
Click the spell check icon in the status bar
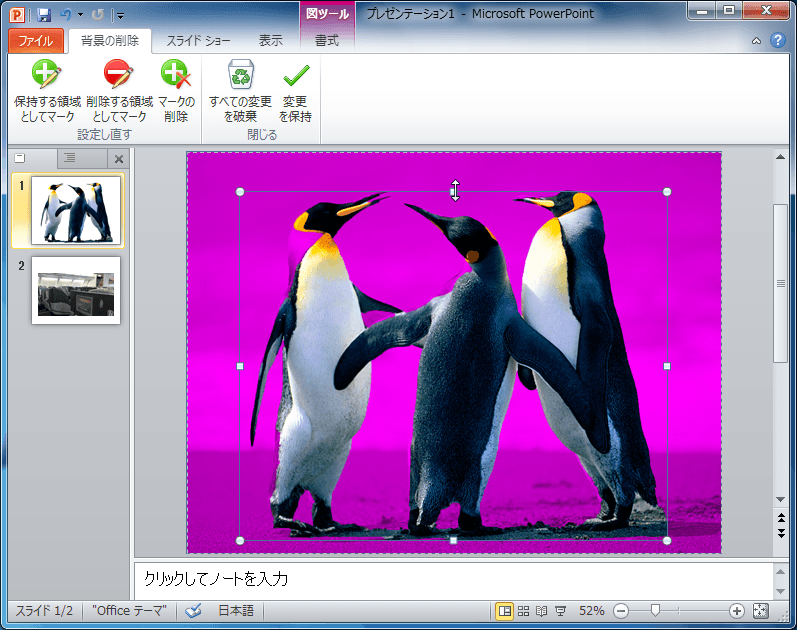(194, 611)
